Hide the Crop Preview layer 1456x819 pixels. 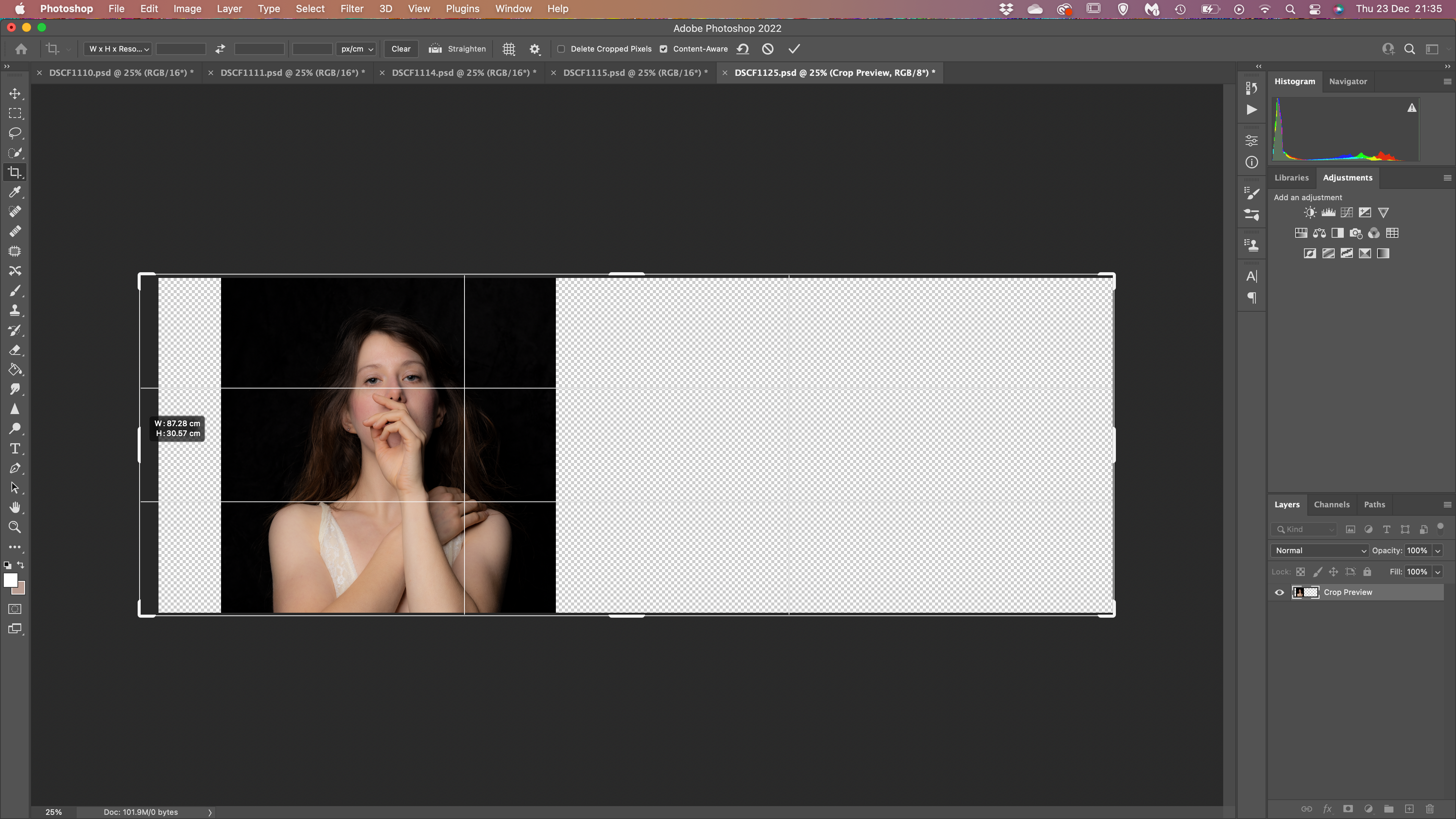pyautogui.click(x=1280, y=592)
